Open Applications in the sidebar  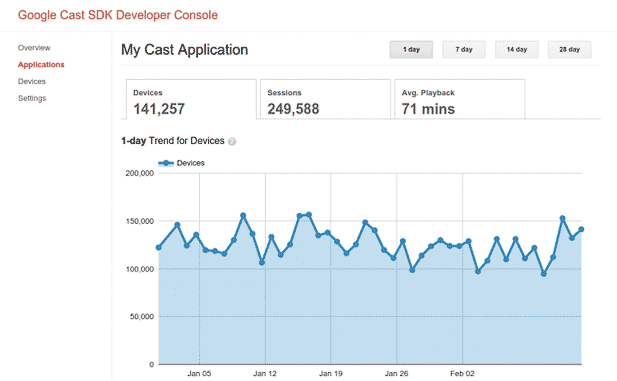[x=41, y=65]
